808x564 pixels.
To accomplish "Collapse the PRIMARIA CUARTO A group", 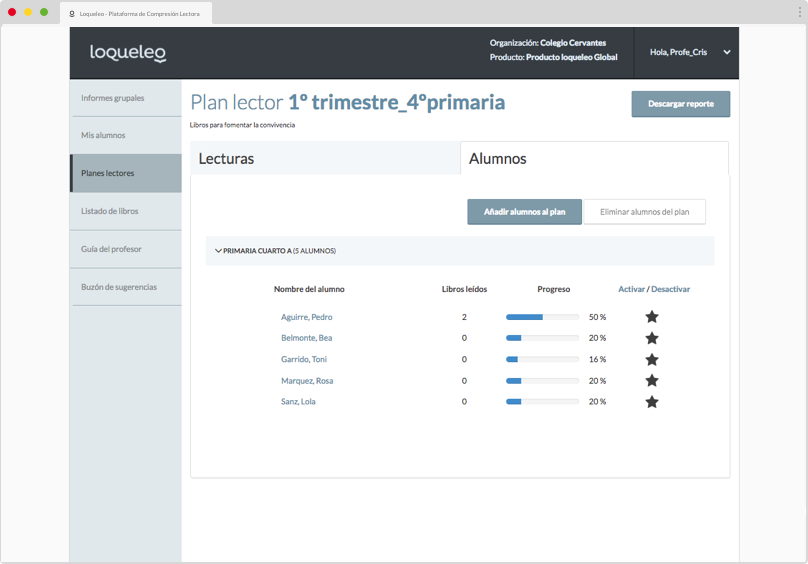I will pyautogui.click(x=218, y=251).
